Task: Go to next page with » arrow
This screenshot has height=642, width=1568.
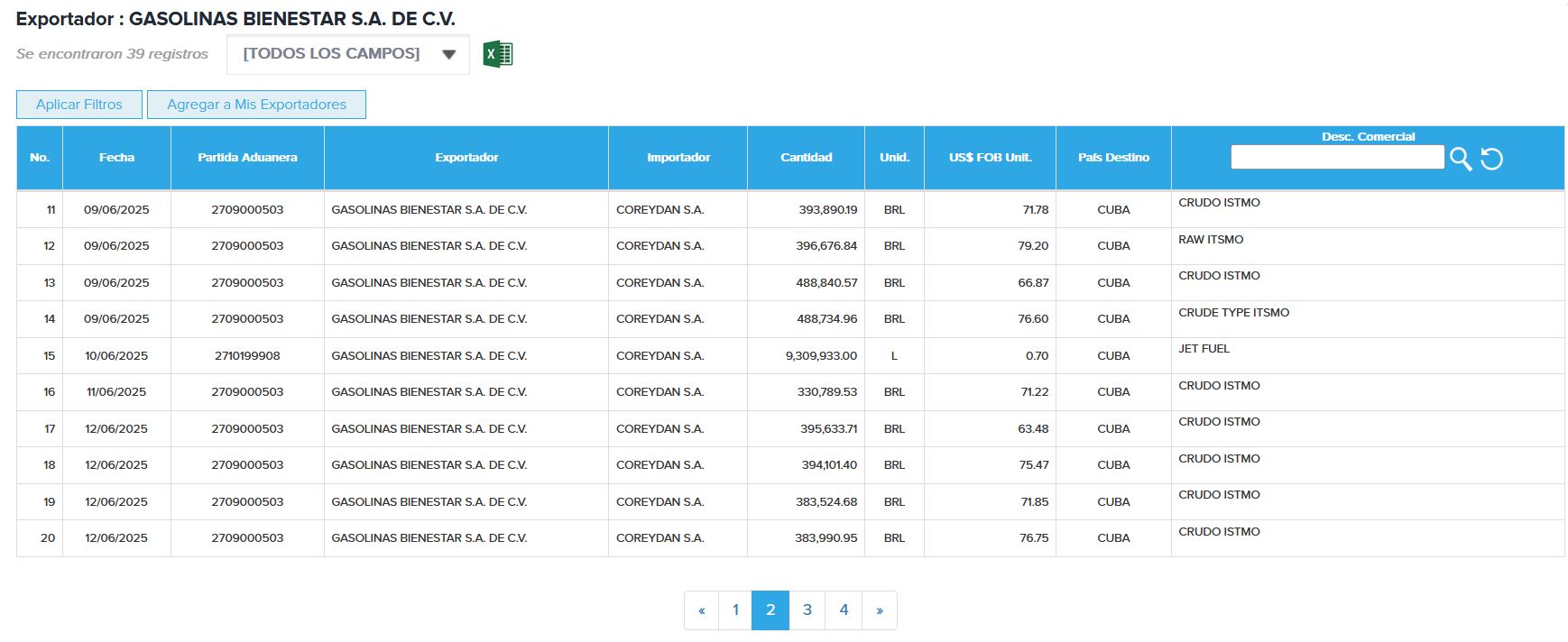Action: (880, 610)
